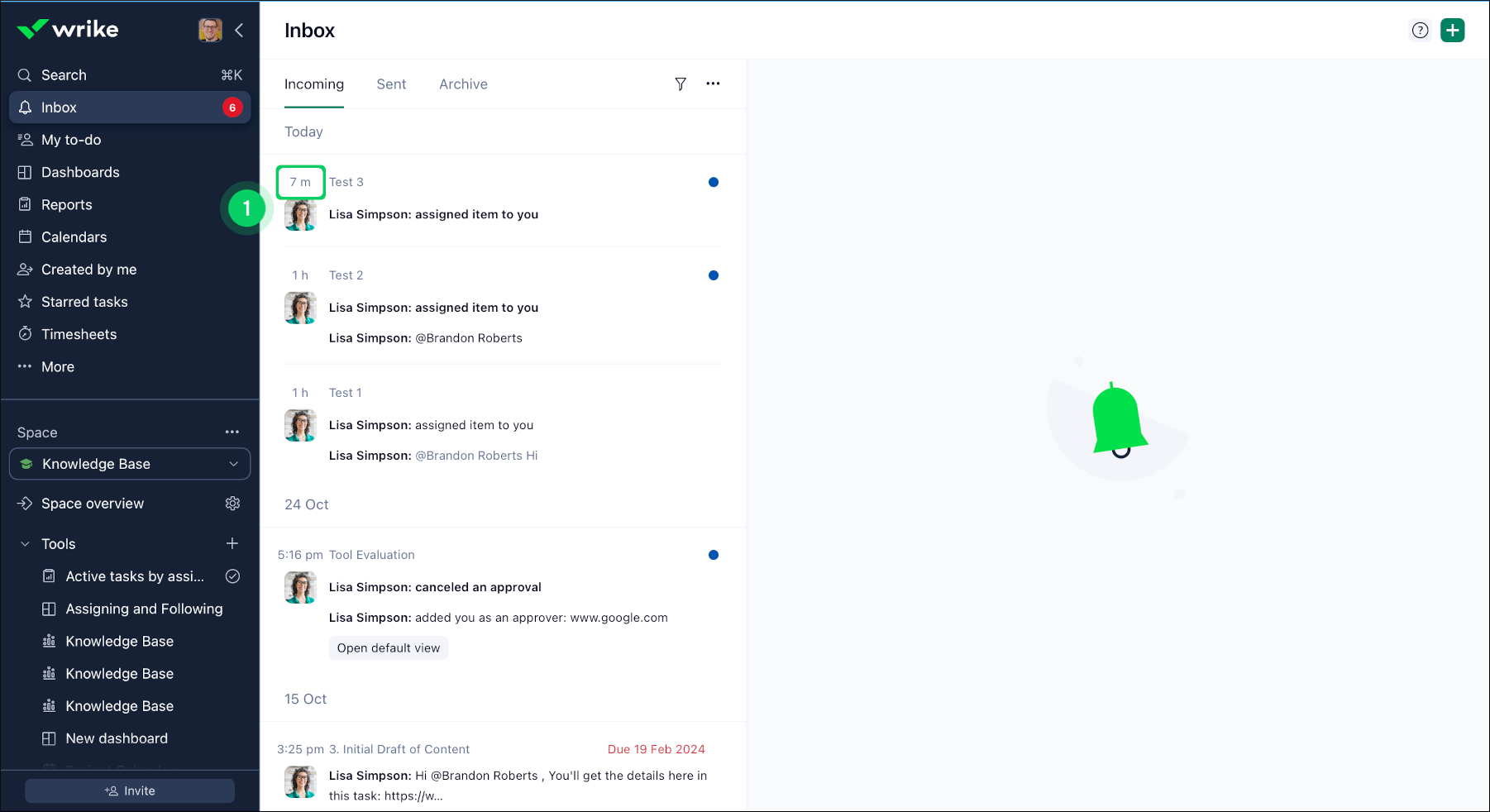
Task: Click the Open default view button
Action: tap(388, 647)
